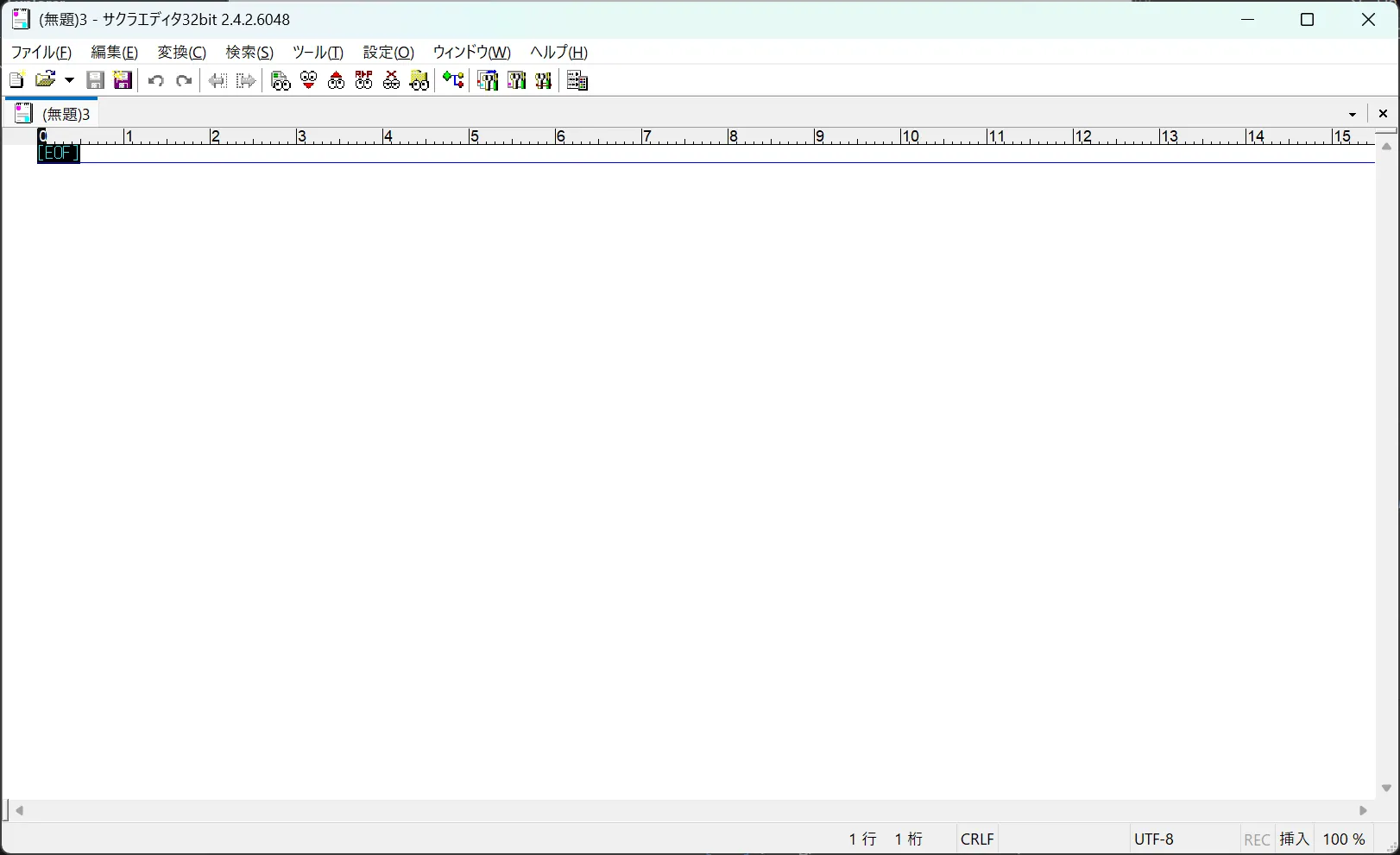Close the current tab with the x button
Image resolution: width=1400 pixels, height=855 pixels.
pyautogui.click(x=1383, y=114)
